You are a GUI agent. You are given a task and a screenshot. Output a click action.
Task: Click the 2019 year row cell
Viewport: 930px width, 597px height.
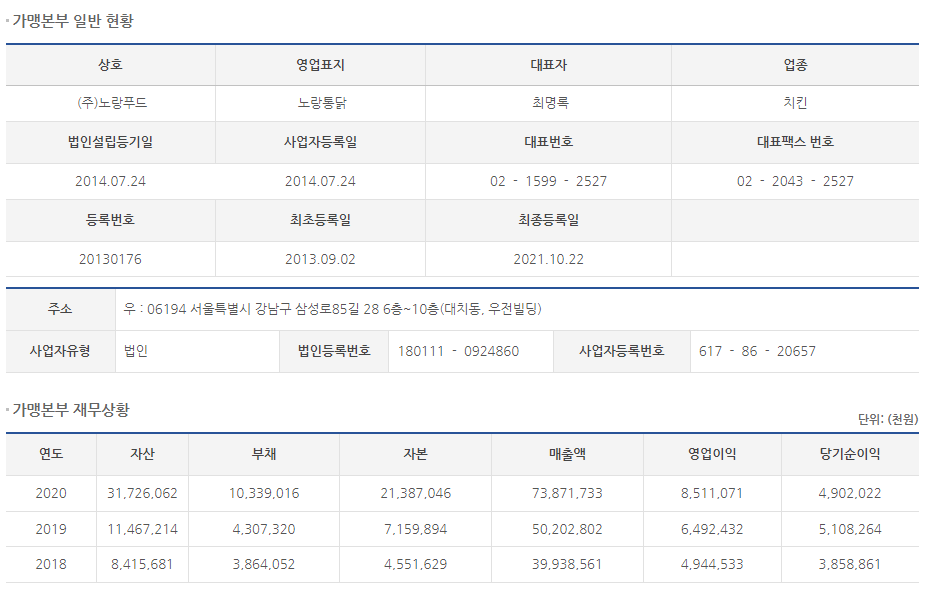(51, 529)
